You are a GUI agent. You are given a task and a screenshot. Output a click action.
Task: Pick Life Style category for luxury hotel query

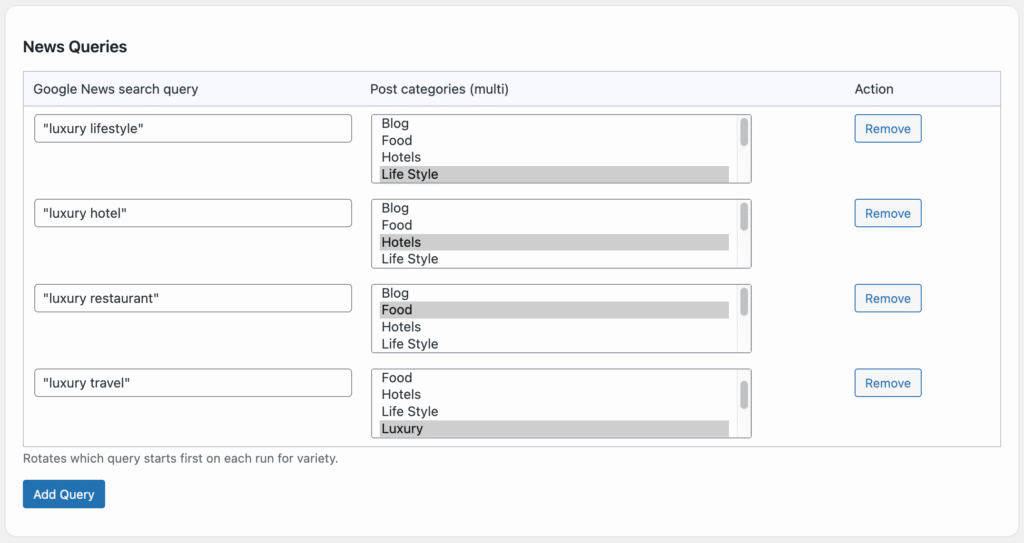pyautogui.click(x=409, y=259)
